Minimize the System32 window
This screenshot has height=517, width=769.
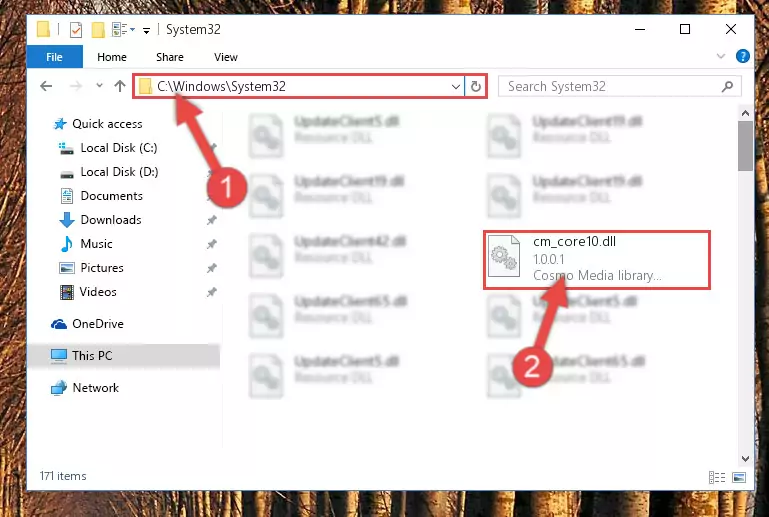(x=640, y=29)
